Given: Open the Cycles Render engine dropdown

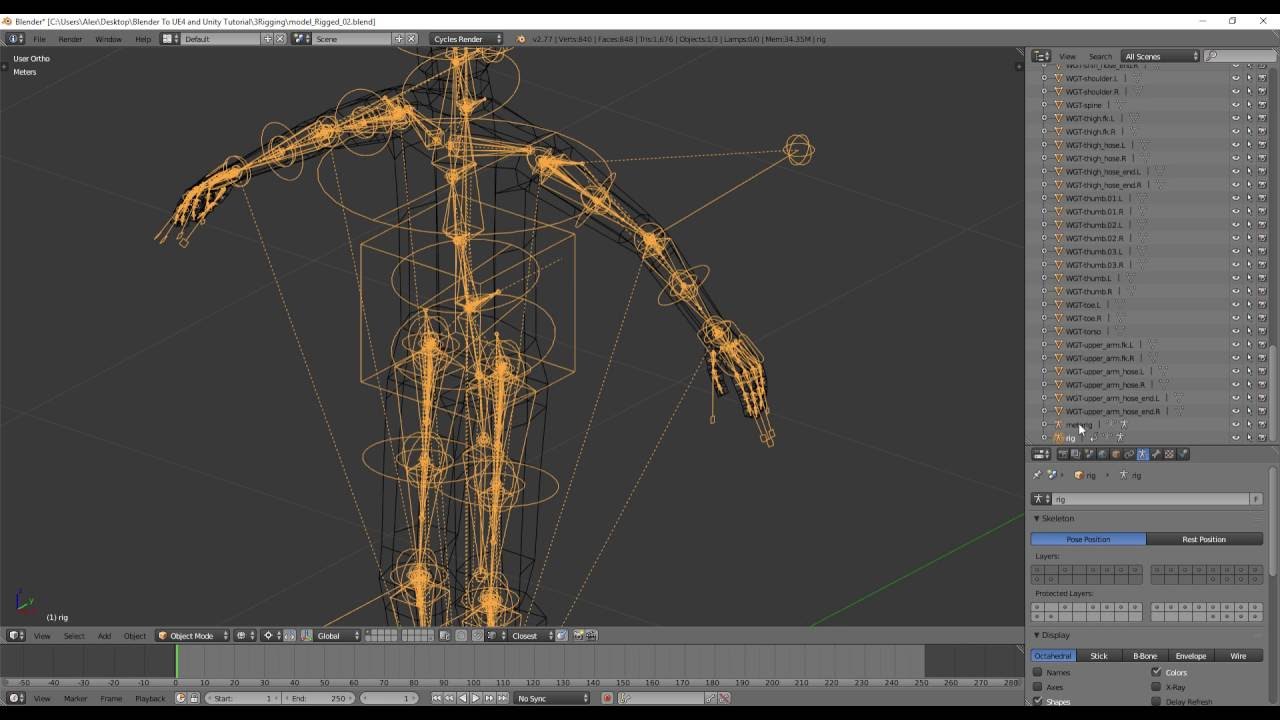Looking at the screenshot, I should click(x=467, y=39).
